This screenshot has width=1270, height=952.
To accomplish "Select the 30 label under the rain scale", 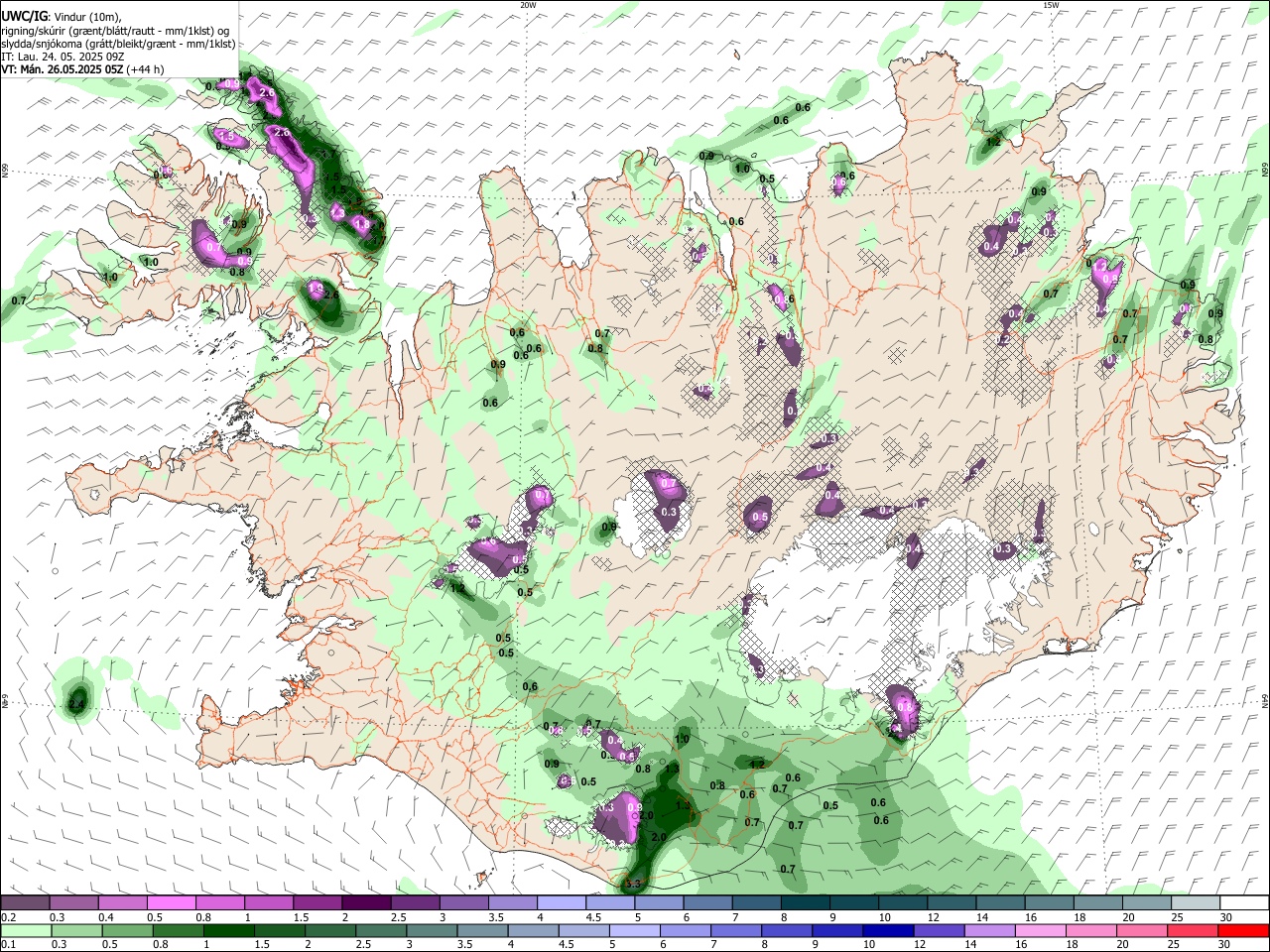I will coord(1226,945).
